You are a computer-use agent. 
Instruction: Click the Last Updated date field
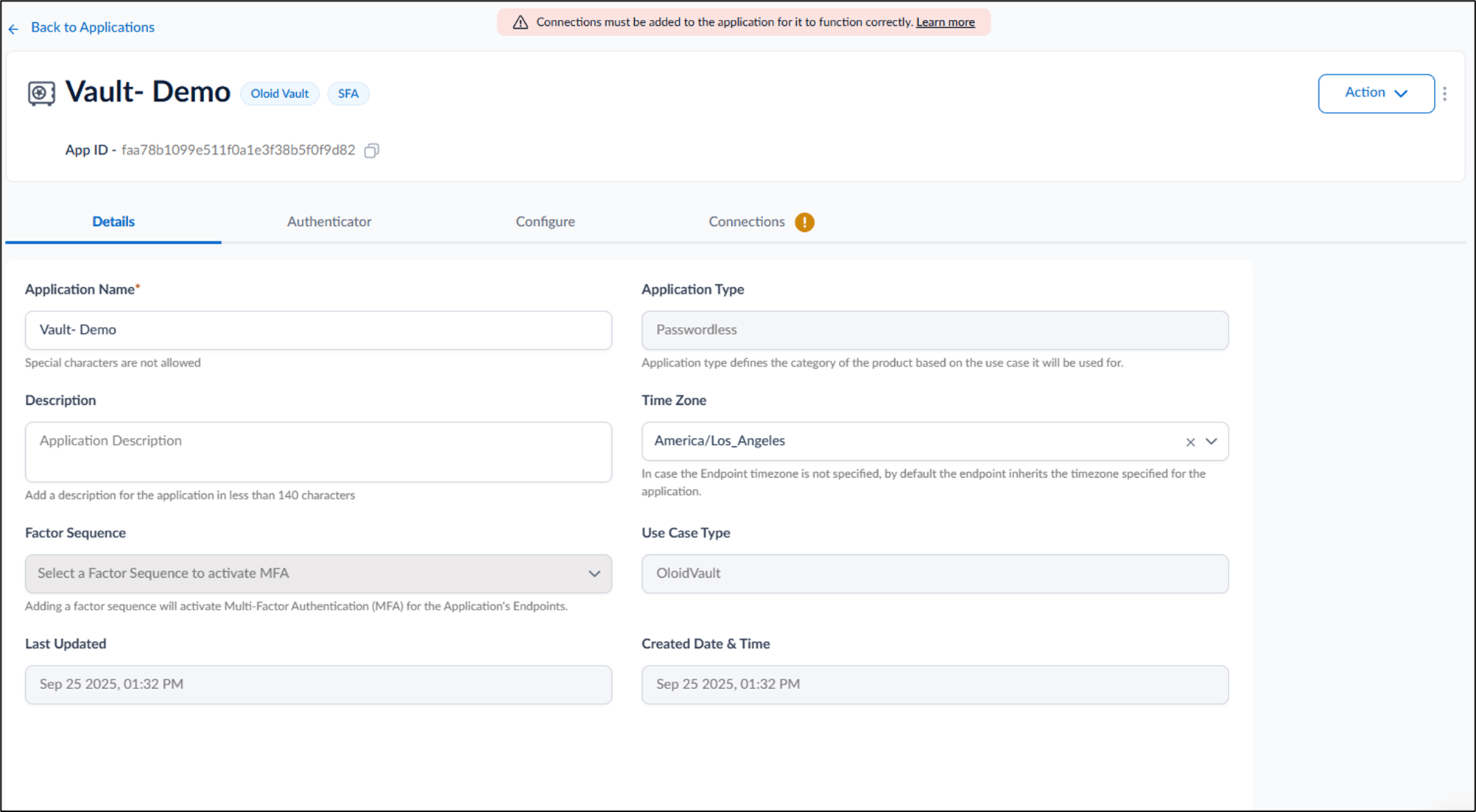[318, 685]
